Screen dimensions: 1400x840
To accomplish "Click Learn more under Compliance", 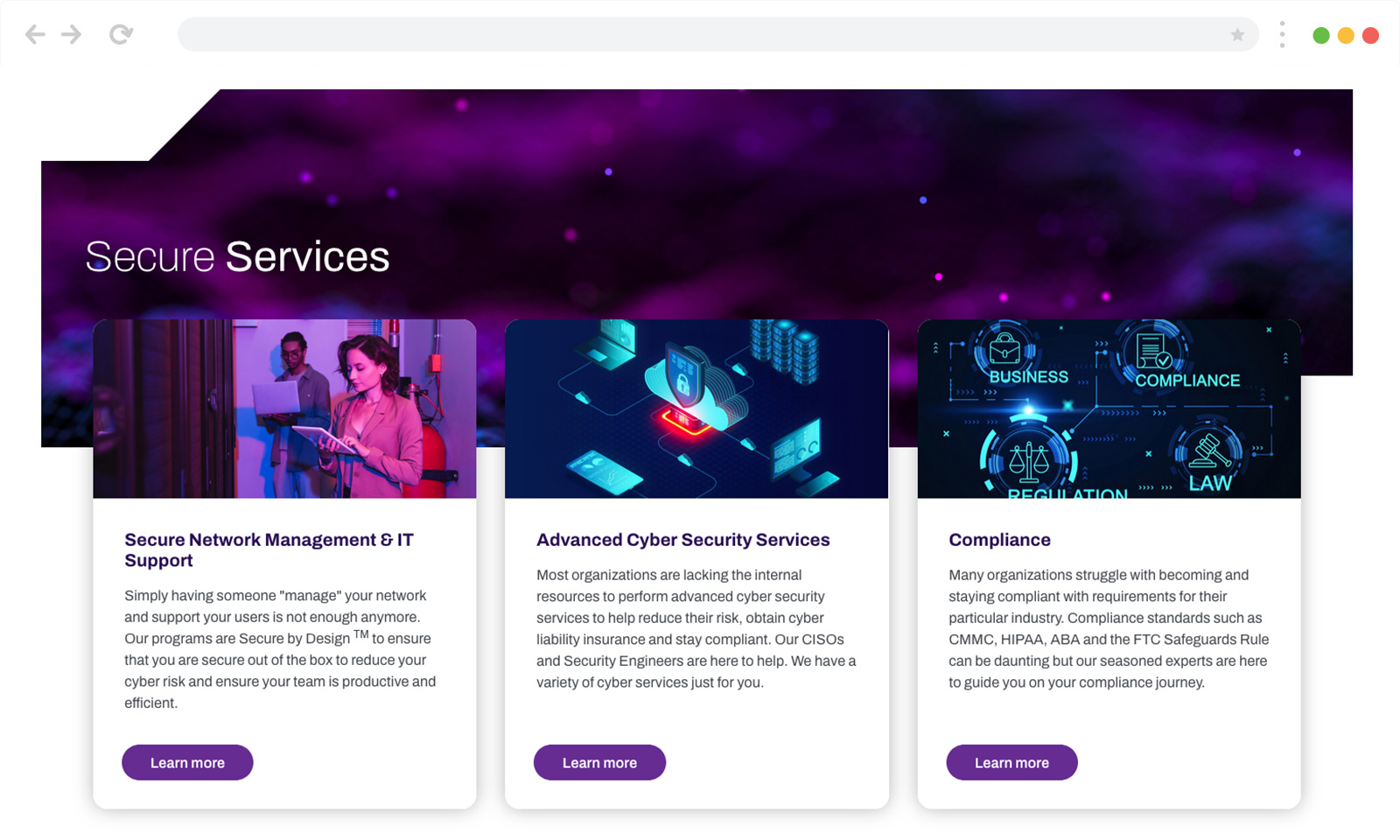I will tap(1011, 762).
